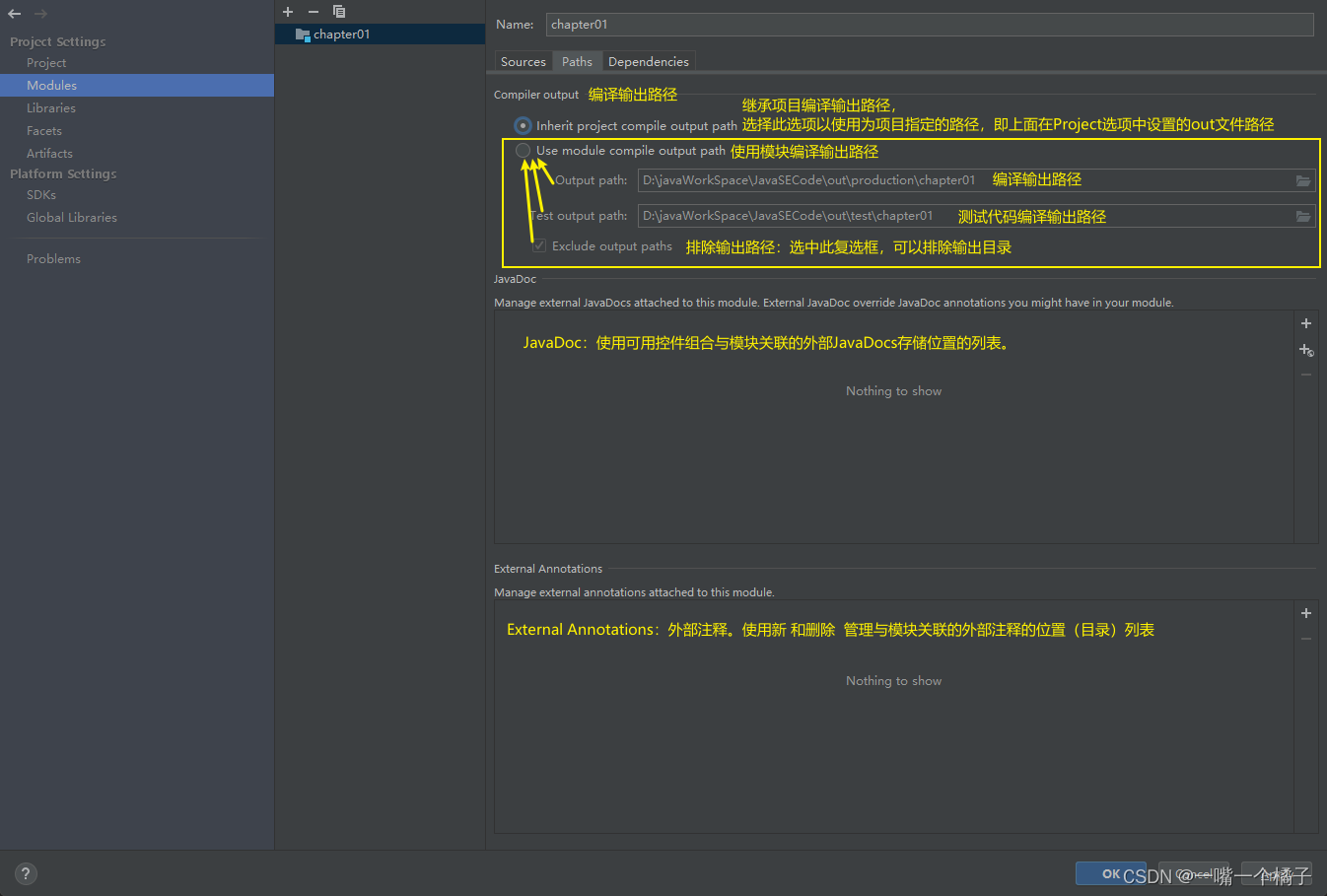The height and width of the screenshot is (896, 1327).
Task: Toggle the Exclude output paths checkbox
Action: 538,244
